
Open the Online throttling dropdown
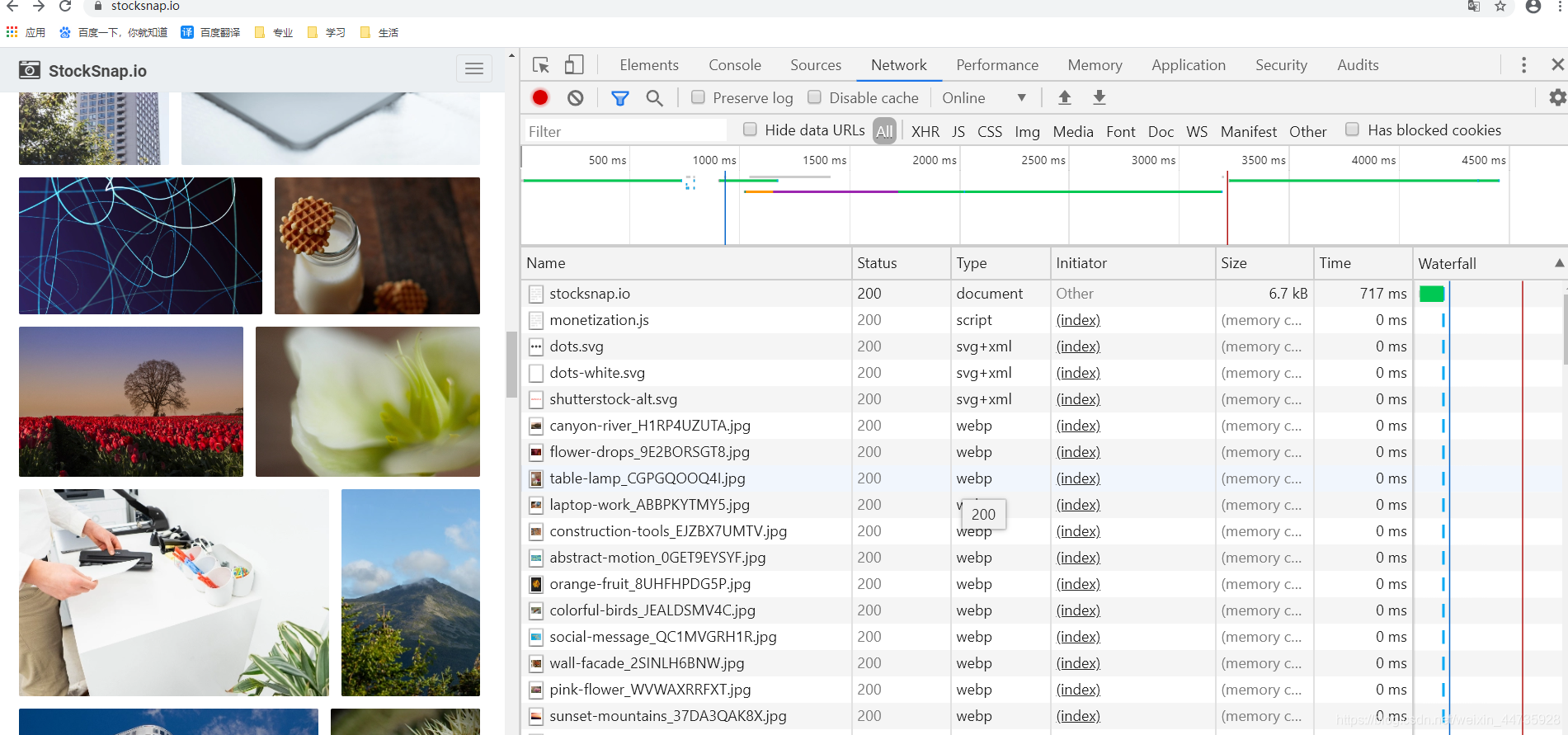click(x=984, y=98)
